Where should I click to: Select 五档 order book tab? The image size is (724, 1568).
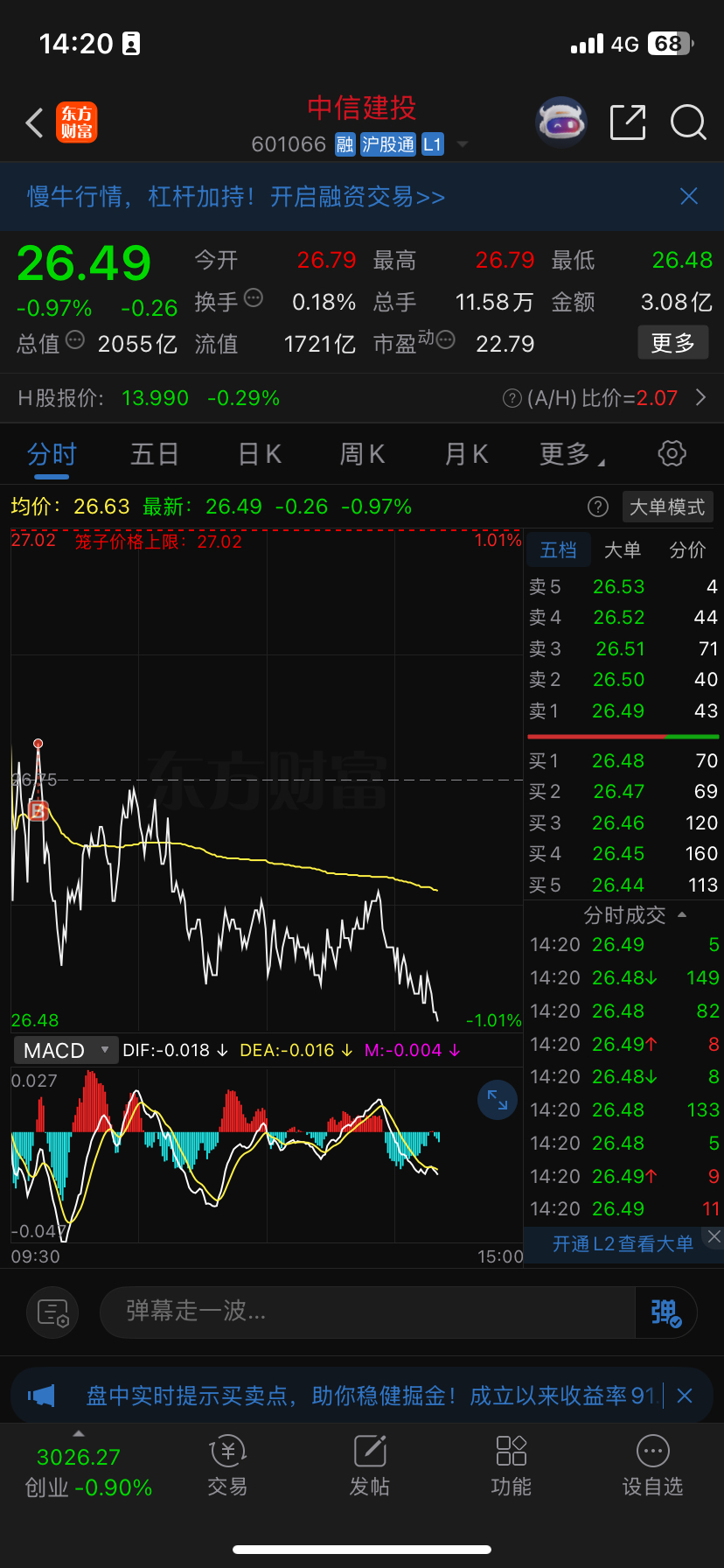[x=558, y=550]
